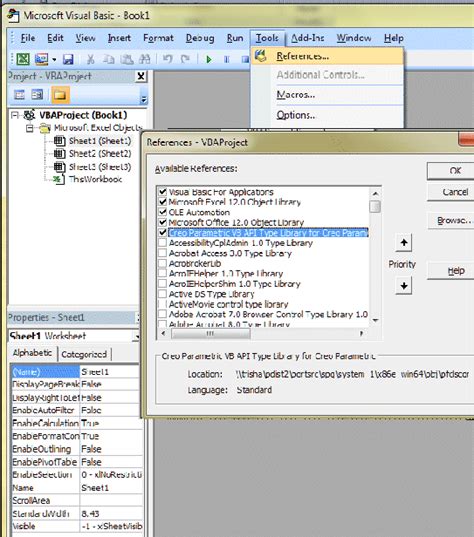This screenshot has height=537, width=474.
Task: Uncheck Microsoft Office 12.0 Object Library
Action: [x=163, y=222]
